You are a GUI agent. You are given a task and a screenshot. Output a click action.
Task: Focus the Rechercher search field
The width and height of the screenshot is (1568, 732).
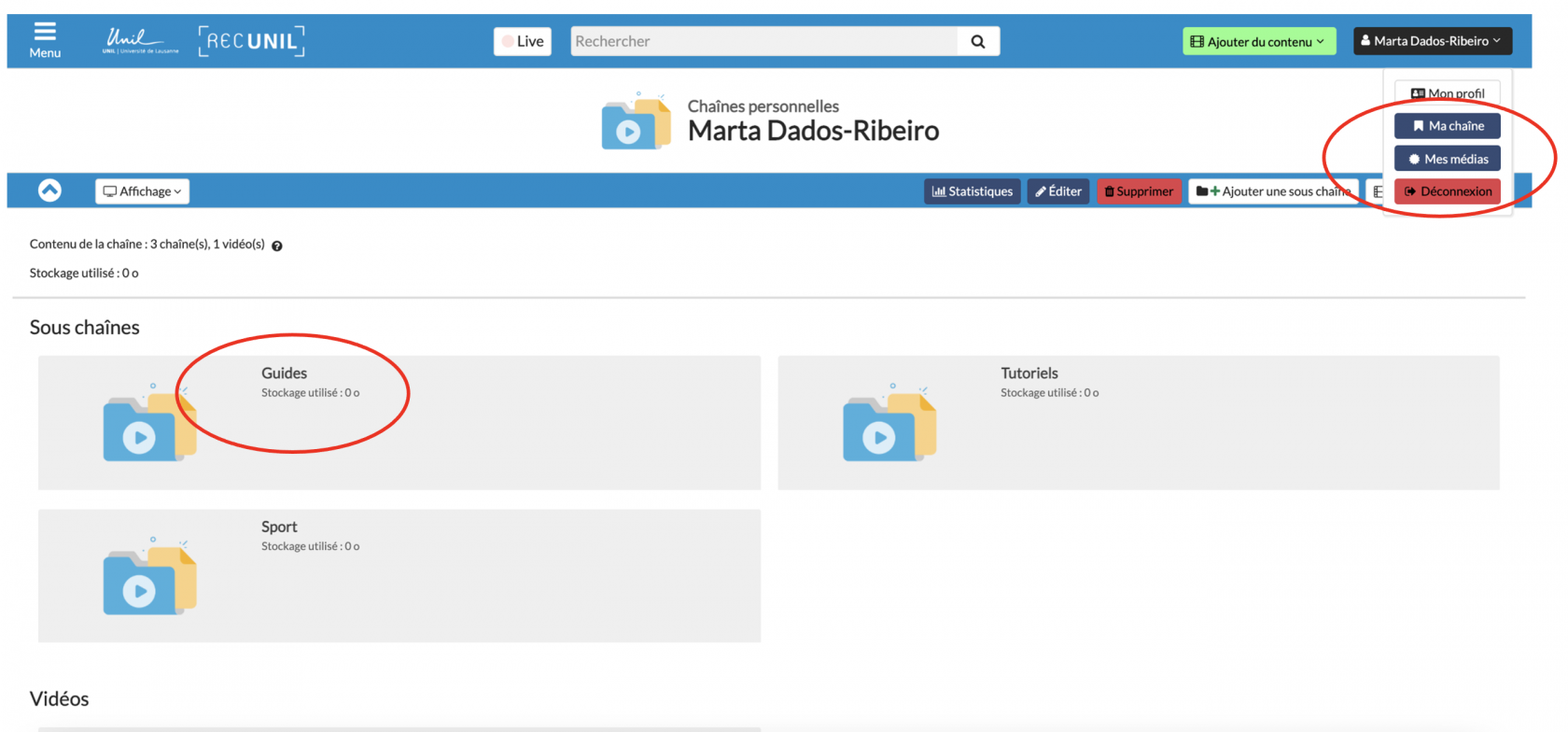763,41
